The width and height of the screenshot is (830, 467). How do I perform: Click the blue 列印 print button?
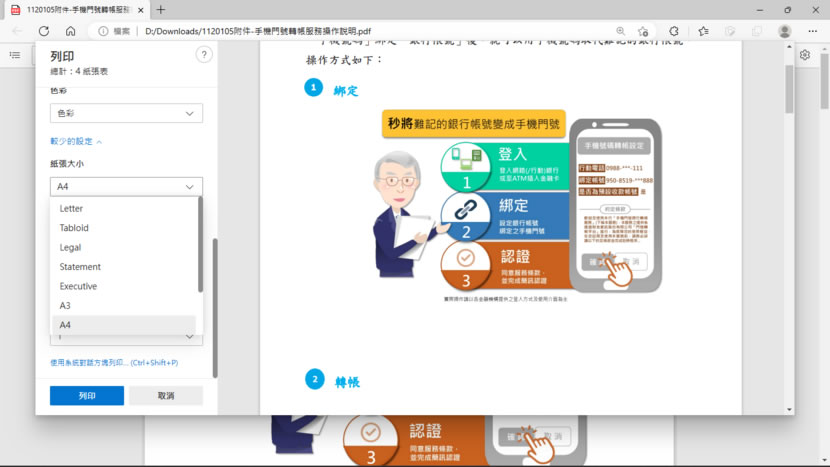click(87, 396)
